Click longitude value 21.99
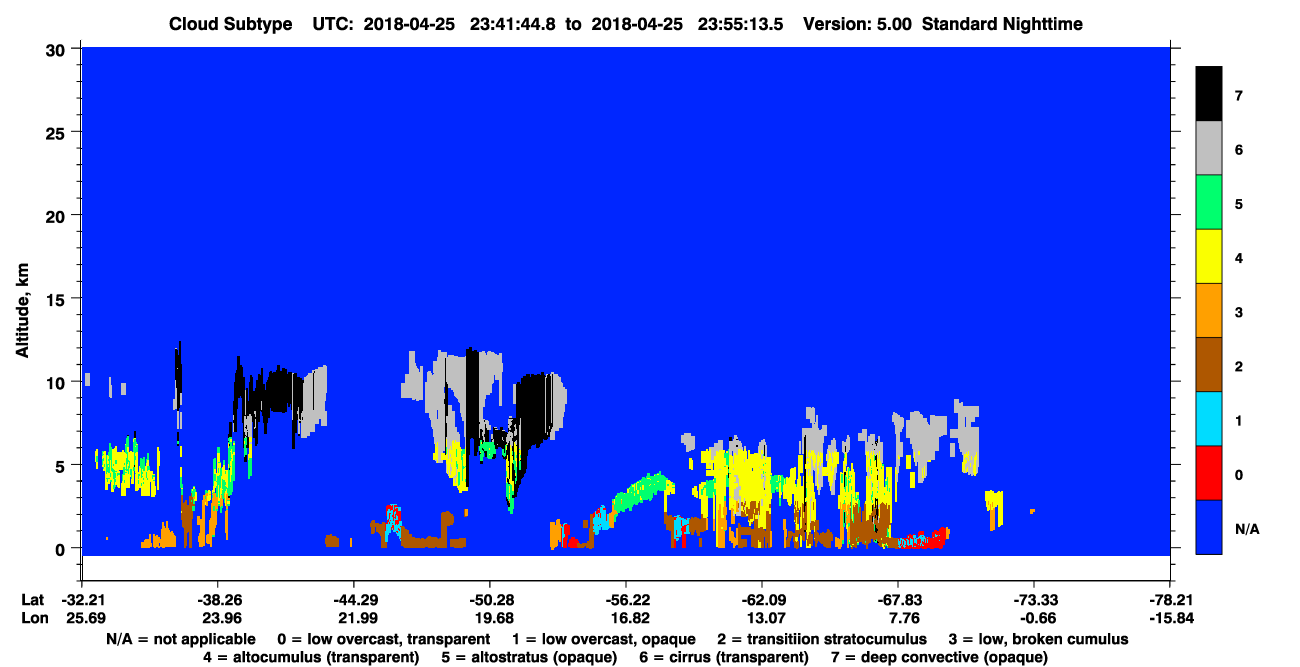The height and width of the screenshot is (667, 1300). point(353,618)
